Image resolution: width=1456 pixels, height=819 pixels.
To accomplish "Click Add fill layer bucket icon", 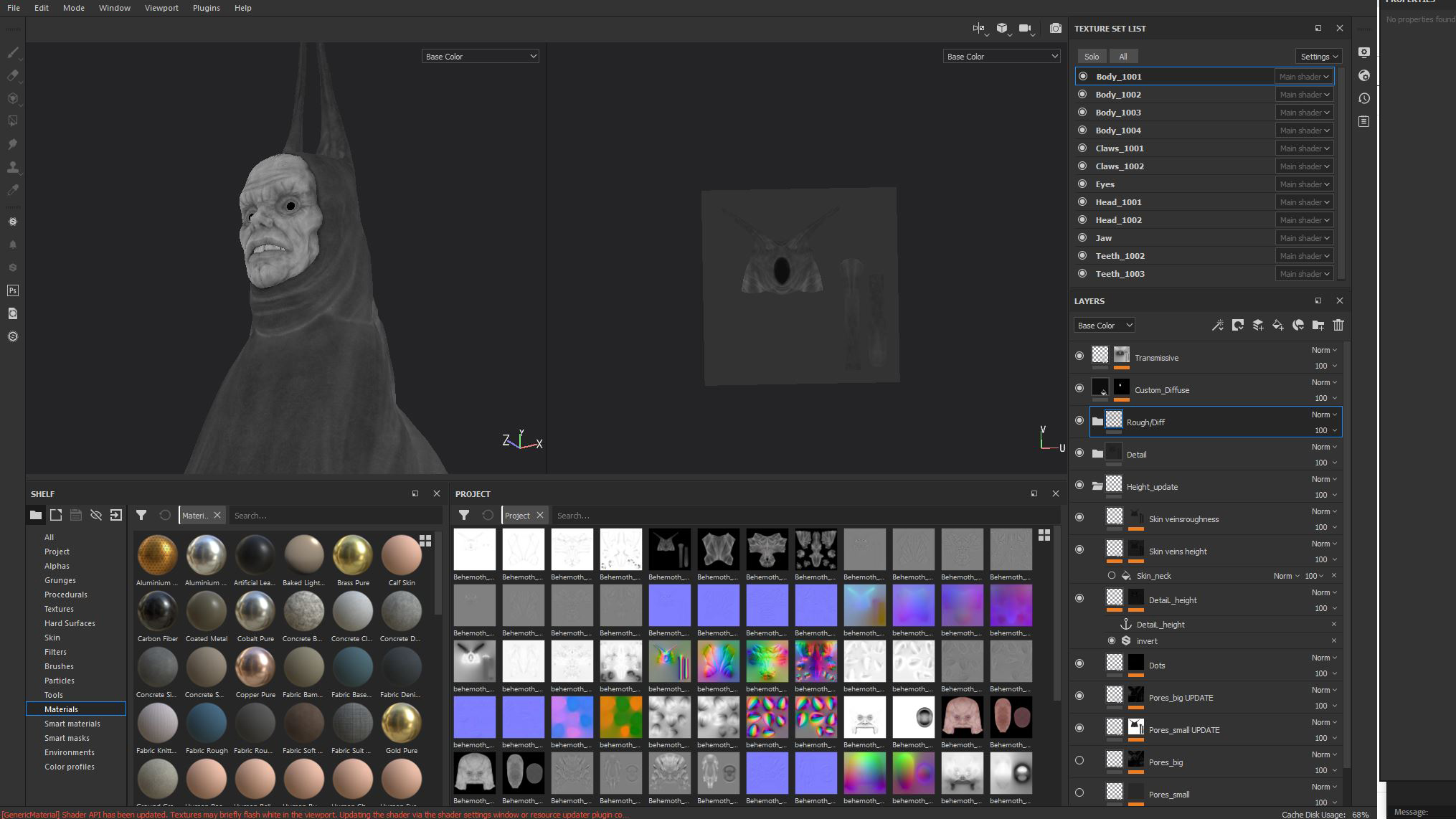I will pyautogui.click(x=1277, y=326).
